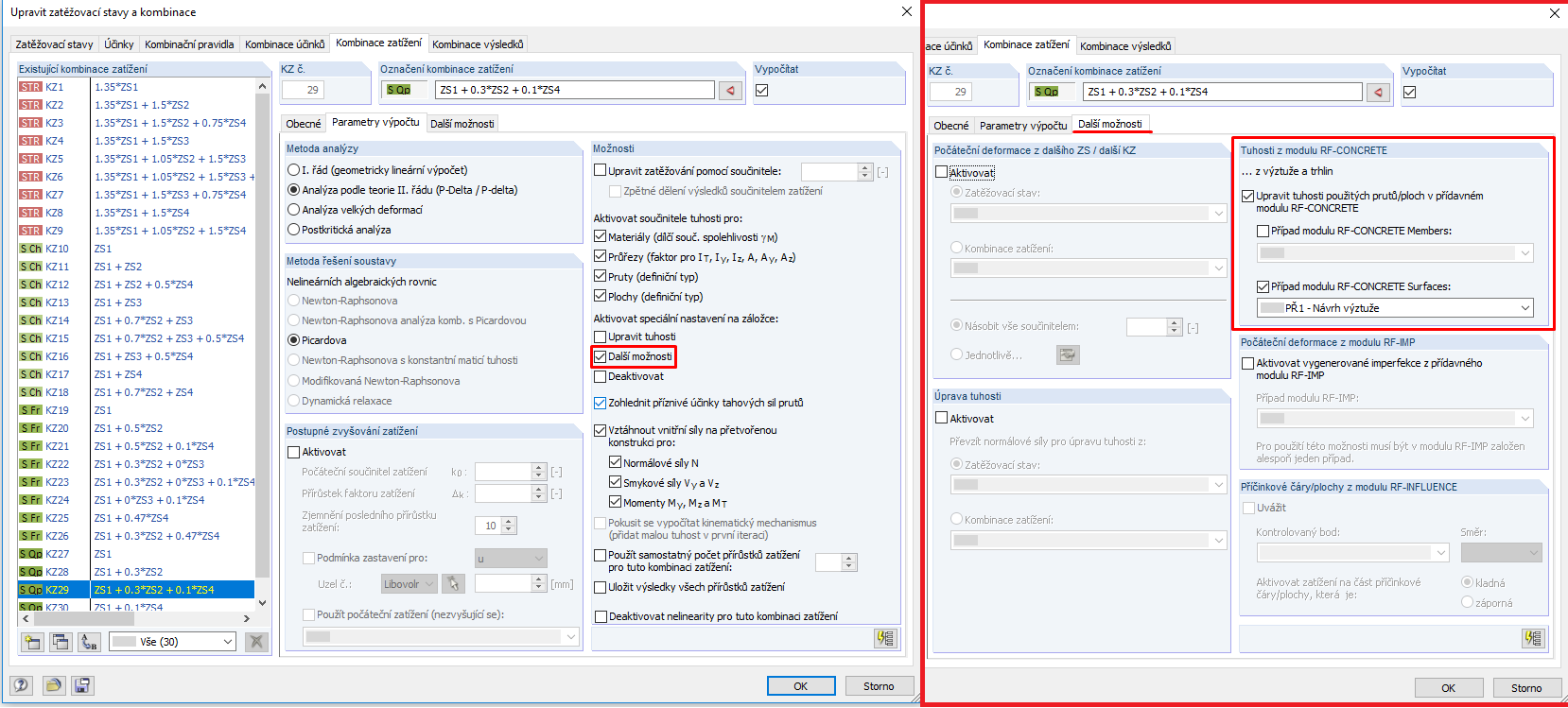
Task: Click Storno in the right dialog
Action: 1526,688
